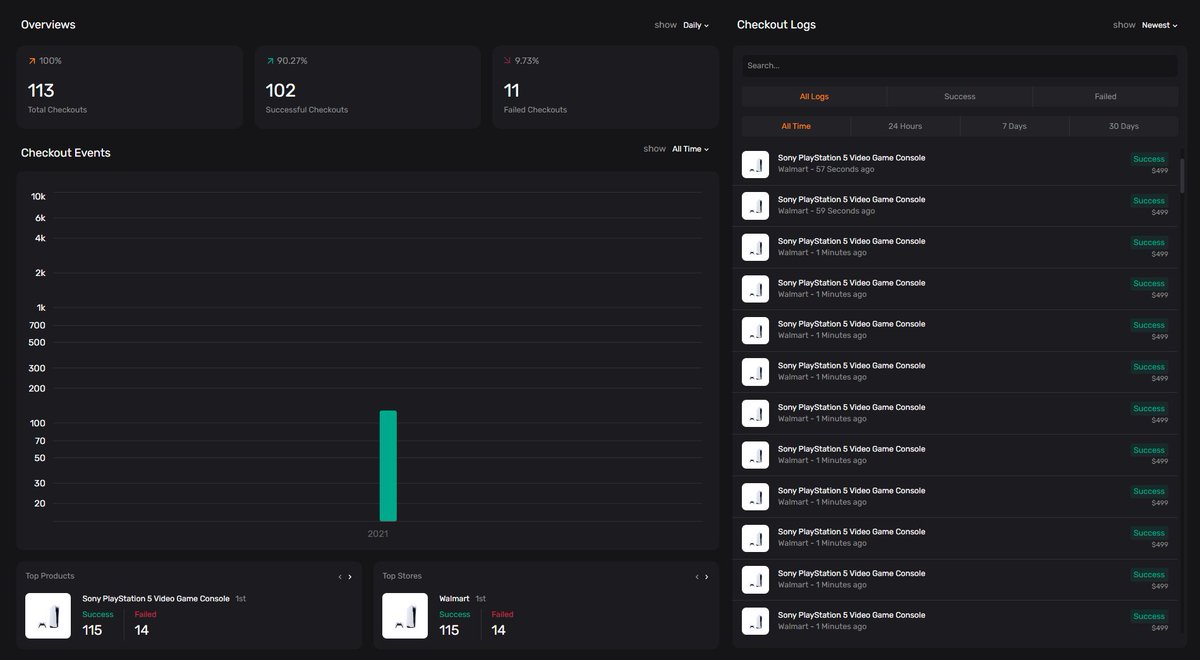Click the Failed Checkouts card

pyautogui.click(x=606, y=87)
